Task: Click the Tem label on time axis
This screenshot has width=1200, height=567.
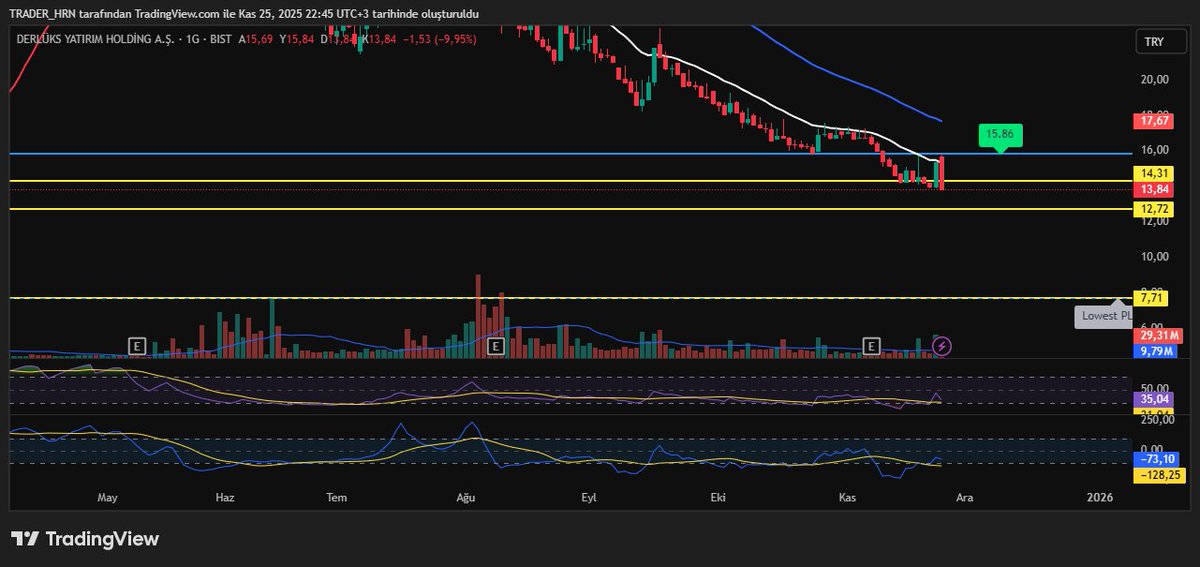Action: click(x=337, y=497)
